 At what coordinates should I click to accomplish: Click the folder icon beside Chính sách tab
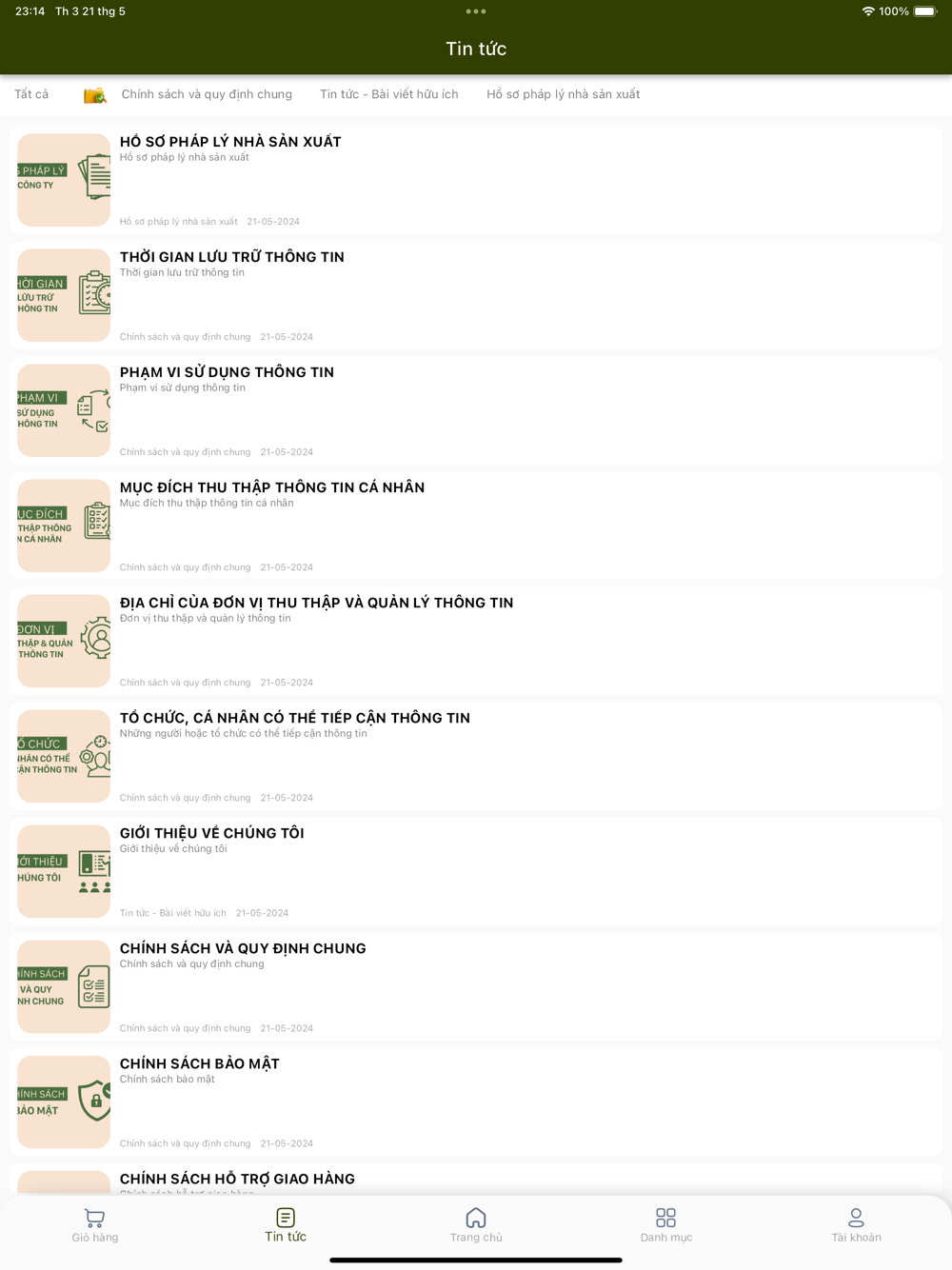[x=94, y=95]
